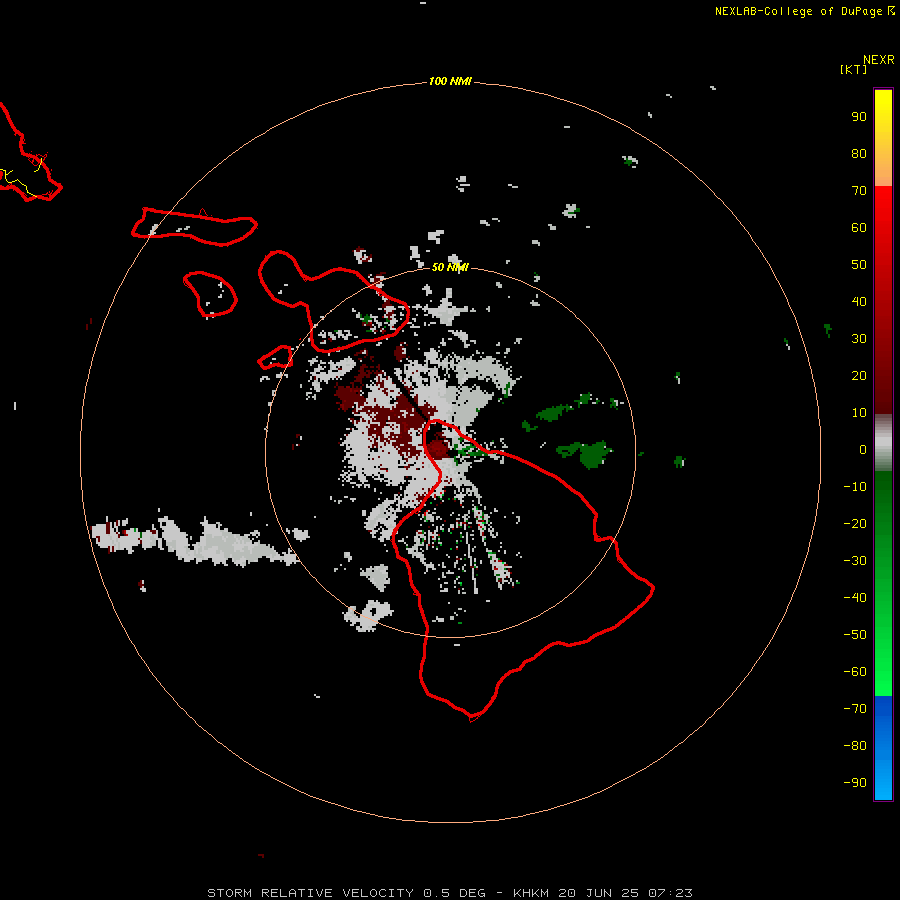This screenshot has width=900, height=900.
Task: Click the KT units label above color bar
Action: 854,69
